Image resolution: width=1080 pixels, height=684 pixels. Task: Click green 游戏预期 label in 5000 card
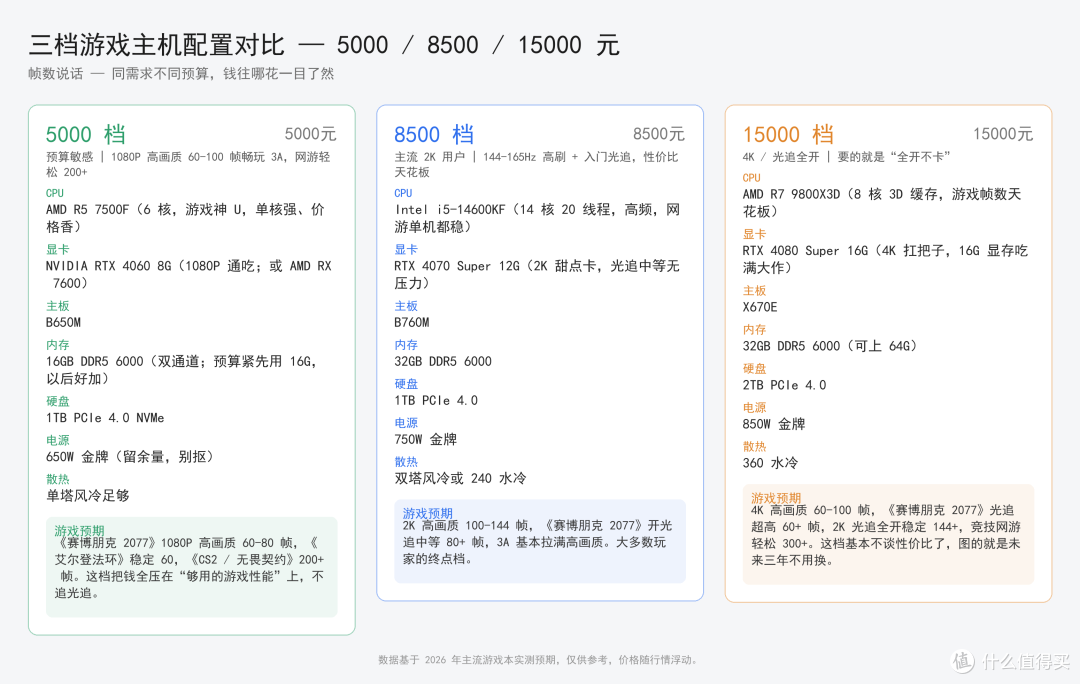click(79, 530)
